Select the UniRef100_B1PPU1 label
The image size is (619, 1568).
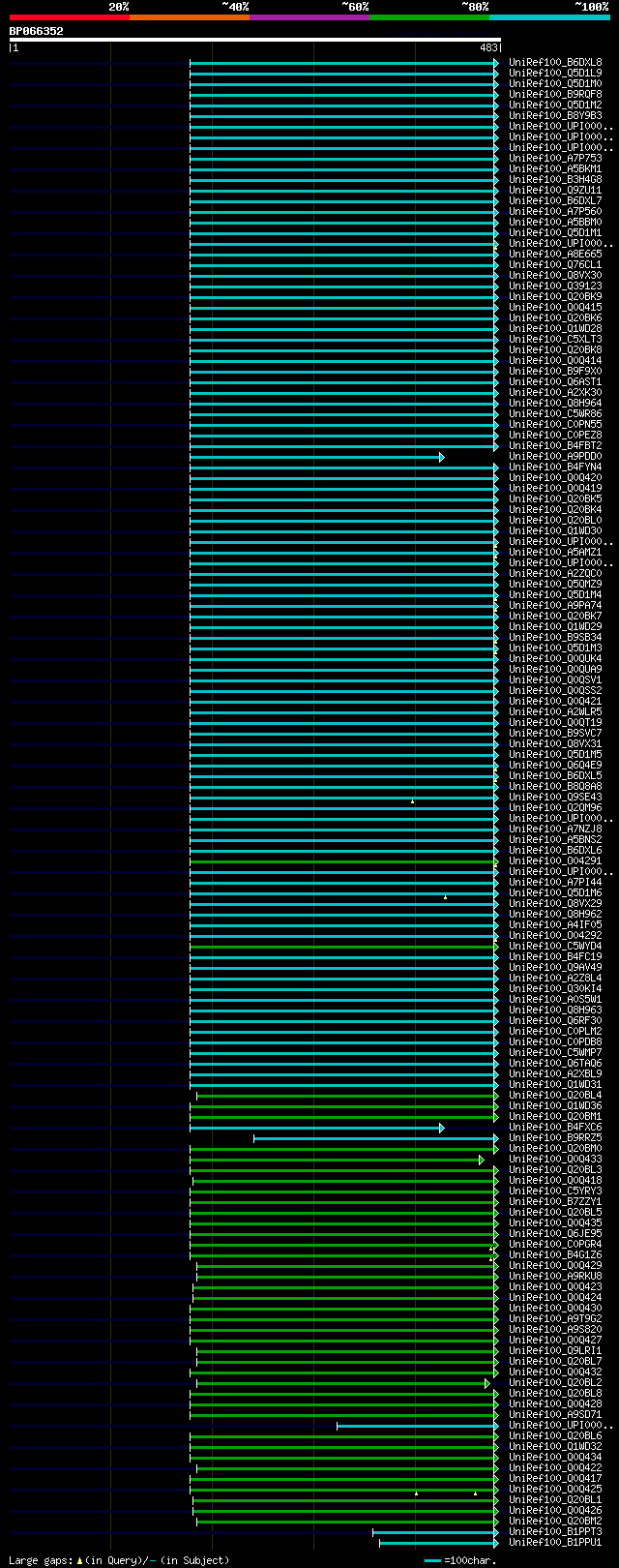pos(555,1542)
